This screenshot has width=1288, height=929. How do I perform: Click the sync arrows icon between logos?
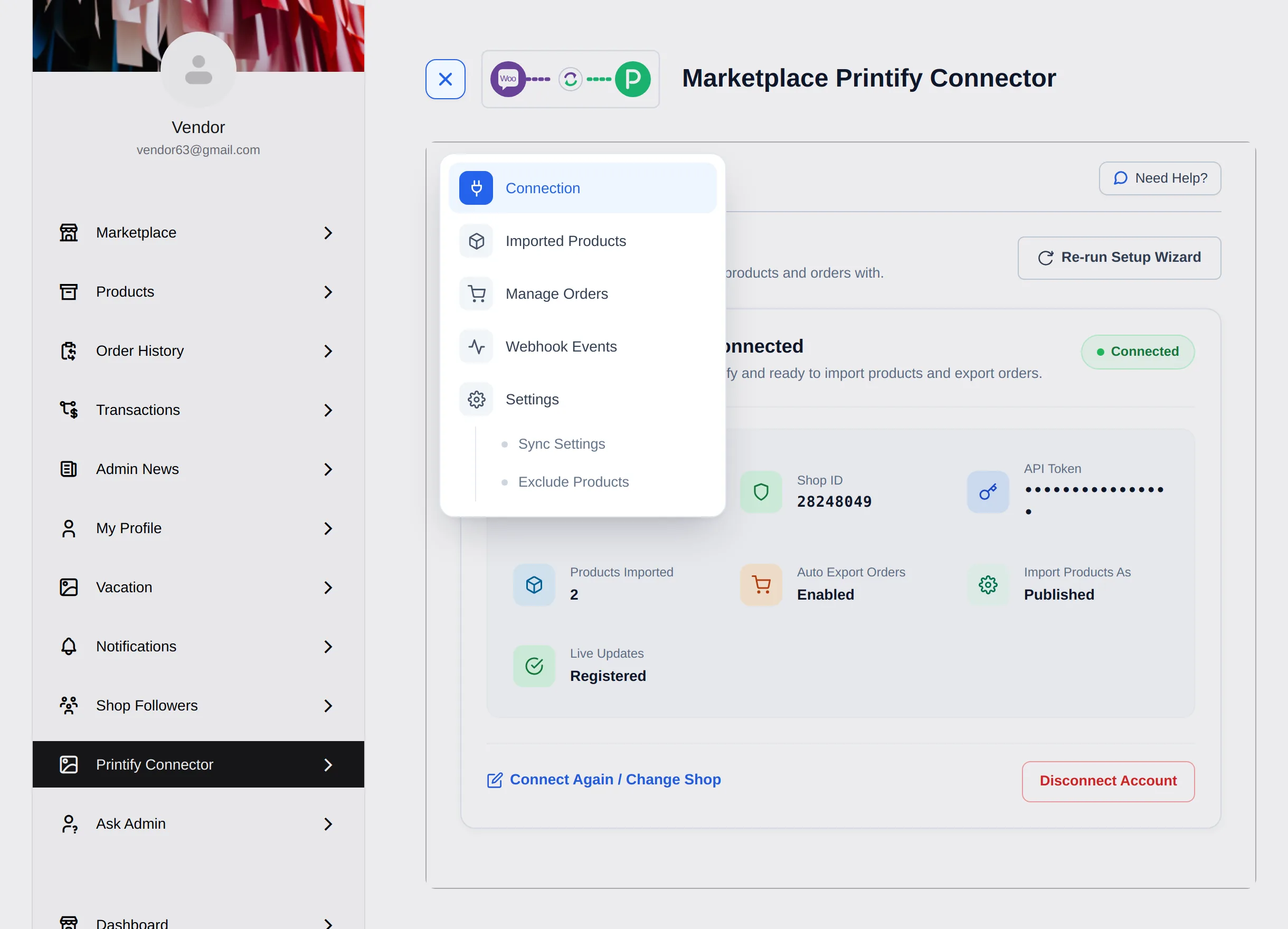[570, 79]
